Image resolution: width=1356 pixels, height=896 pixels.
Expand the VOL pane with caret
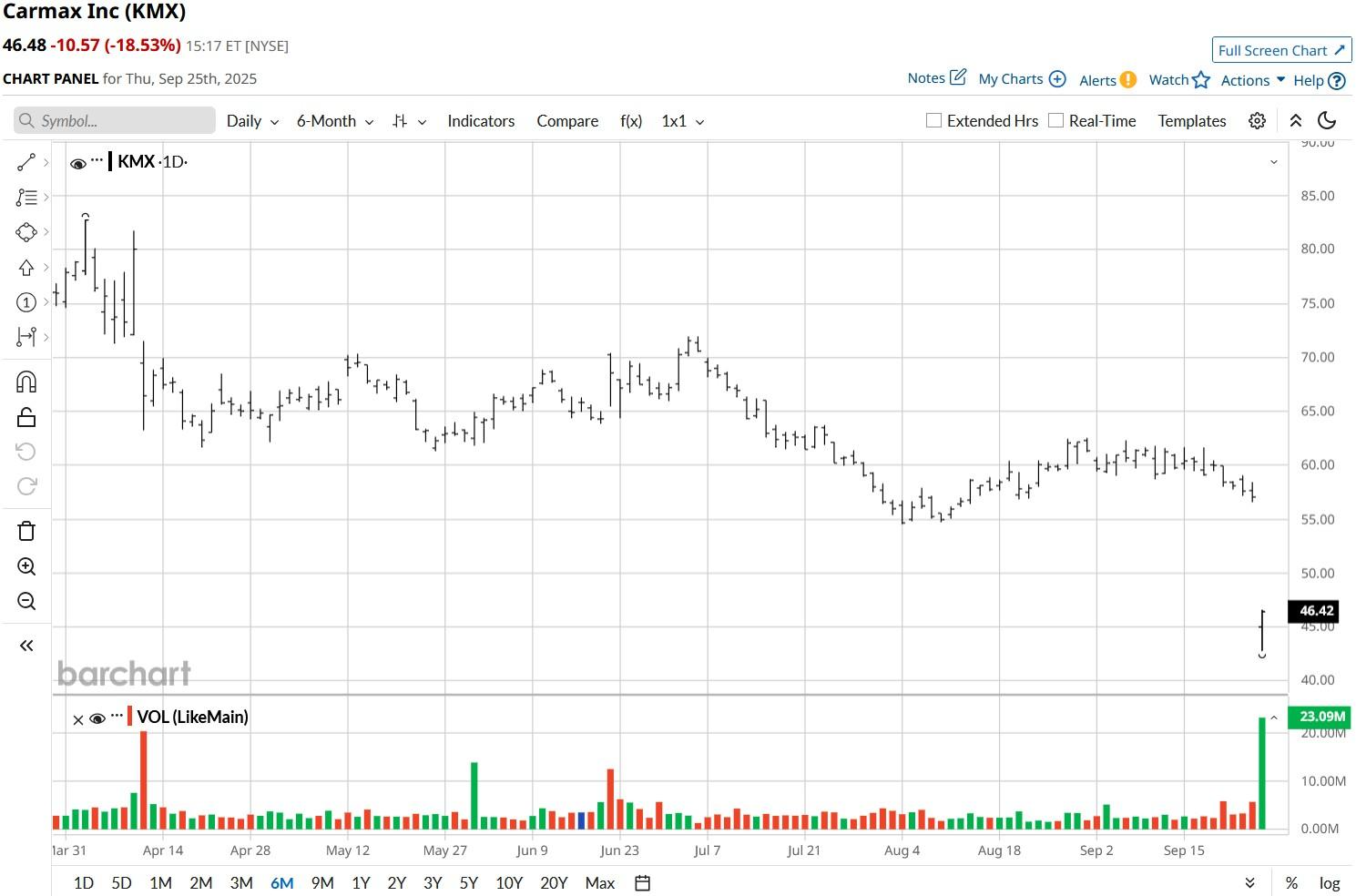tap(1274, 718)
